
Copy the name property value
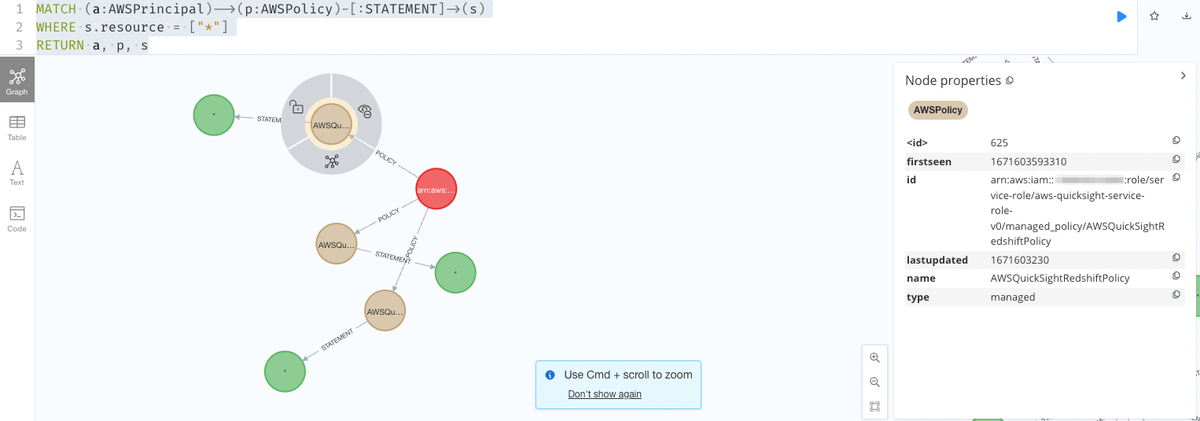coord(1177,277)
